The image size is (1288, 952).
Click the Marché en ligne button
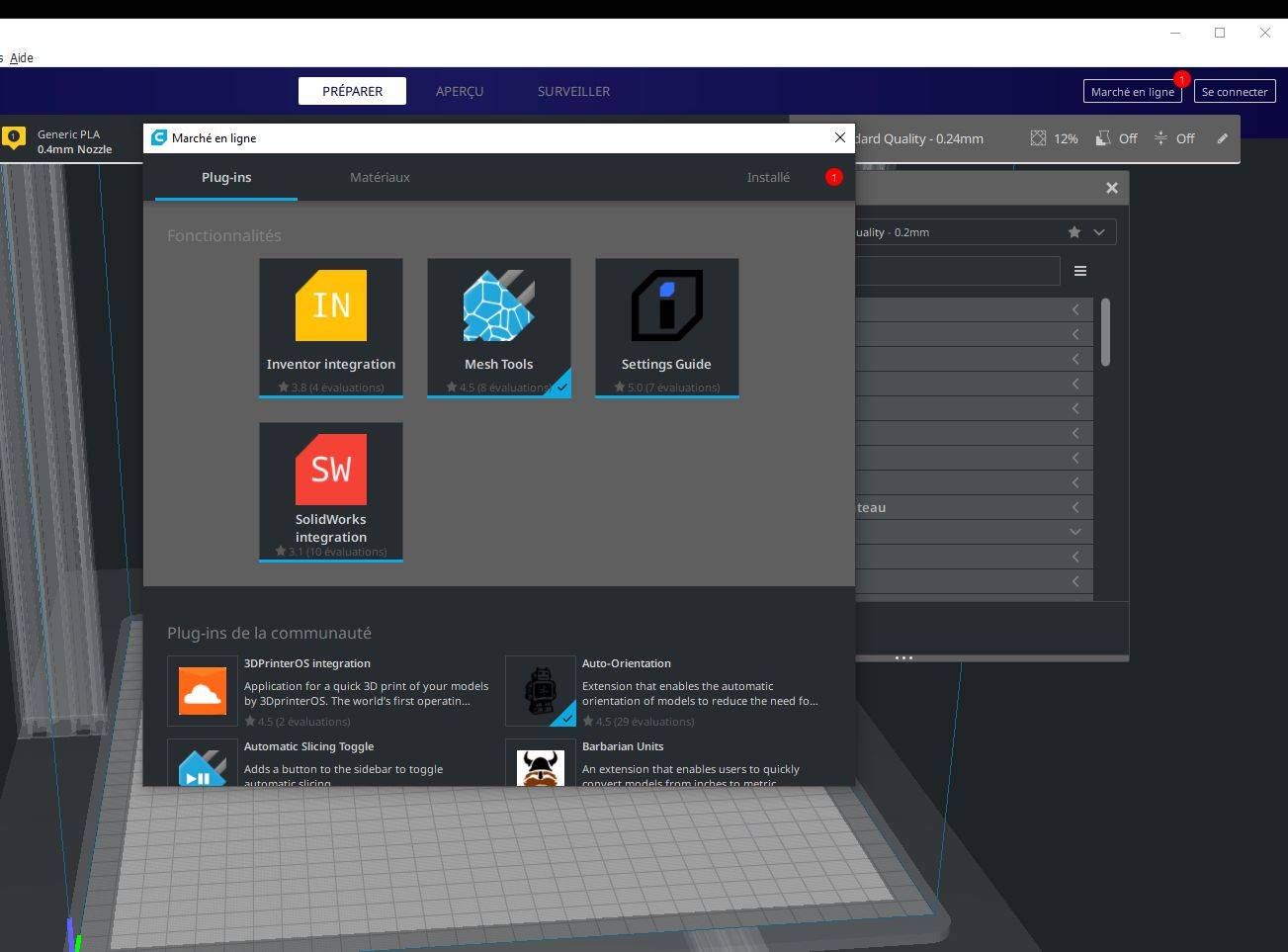click(1133, 91)
